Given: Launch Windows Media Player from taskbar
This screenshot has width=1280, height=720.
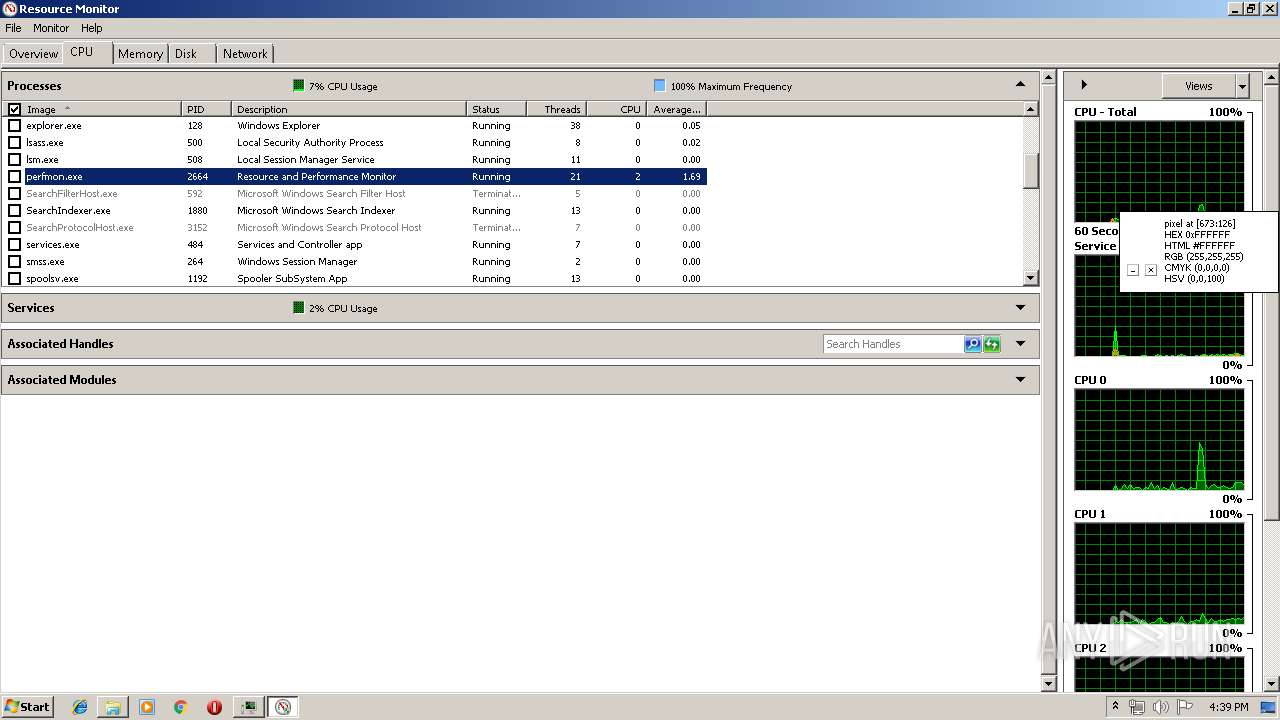Looking at the screenshot, I should pyautogui.click(x=147, y=707).
